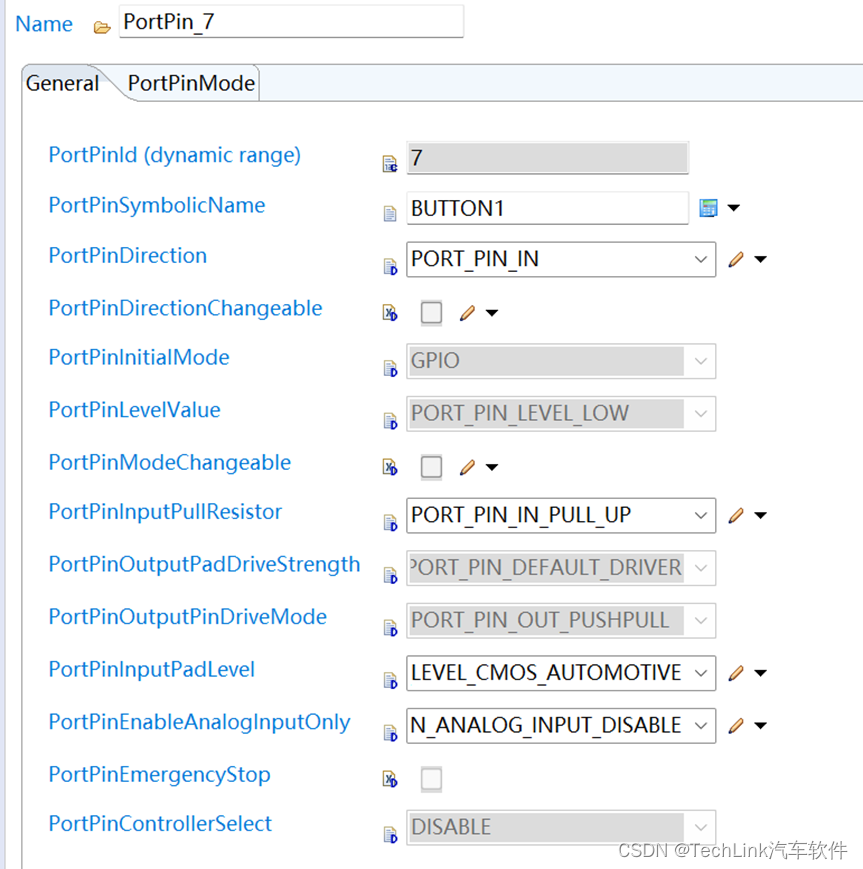Switch to the General tab
Screen dimensions: 863x869
(x=62, y=83)
